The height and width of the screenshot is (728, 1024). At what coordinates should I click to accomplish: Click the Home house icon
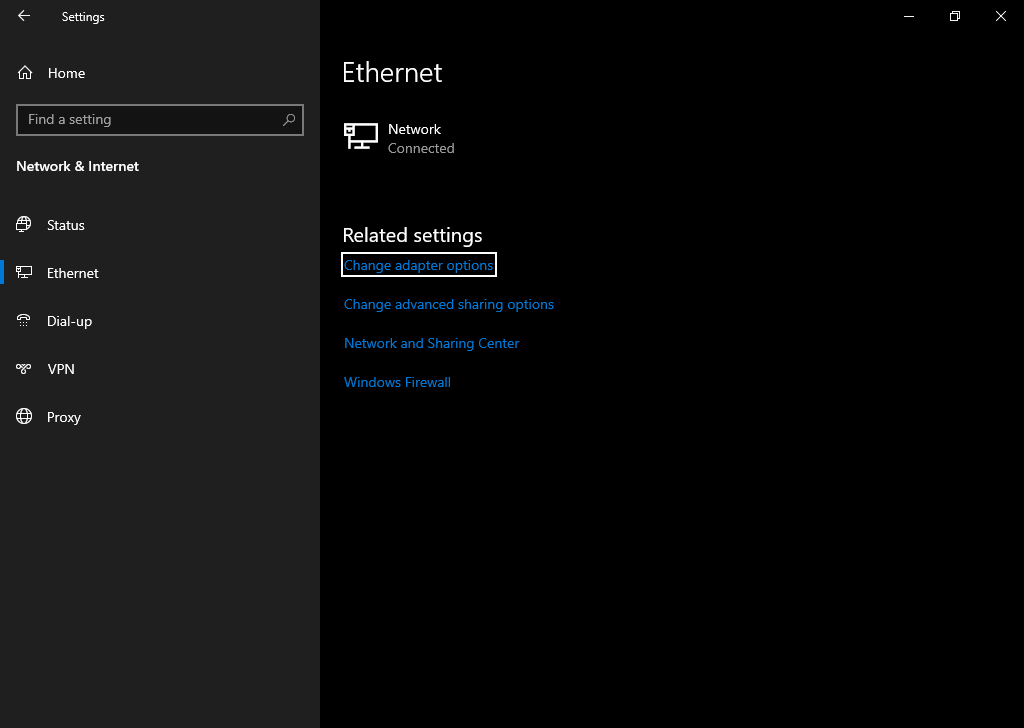click(x=25, y=73)
